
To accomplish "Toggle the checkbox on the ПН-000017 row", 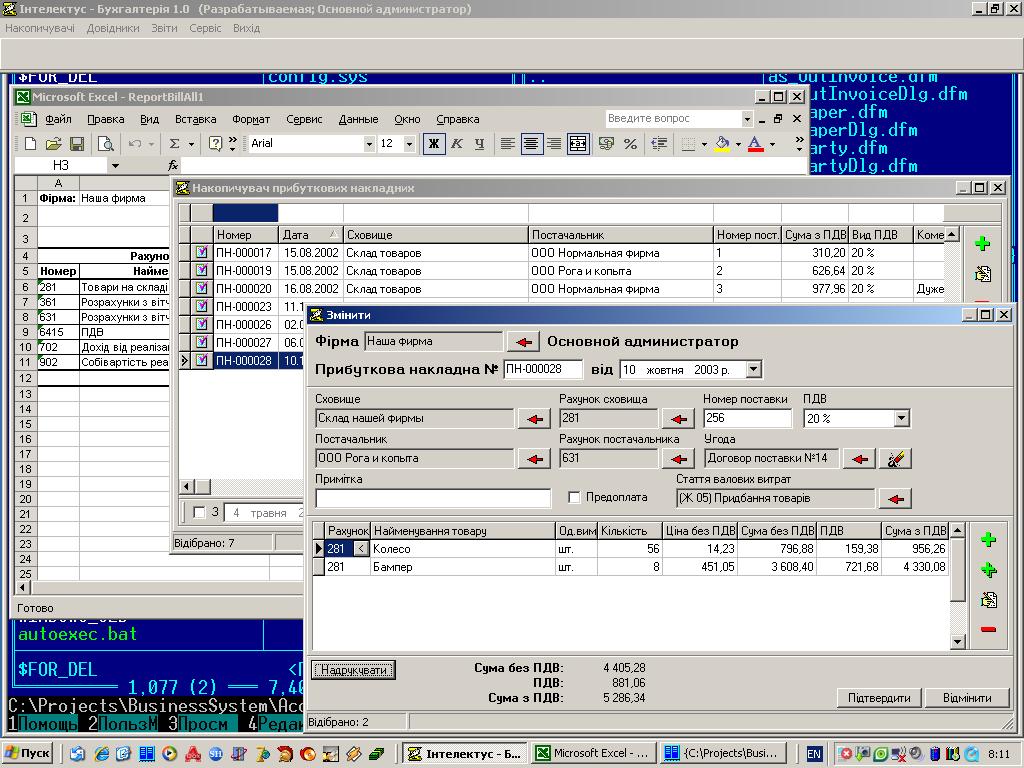I will 202,253.
